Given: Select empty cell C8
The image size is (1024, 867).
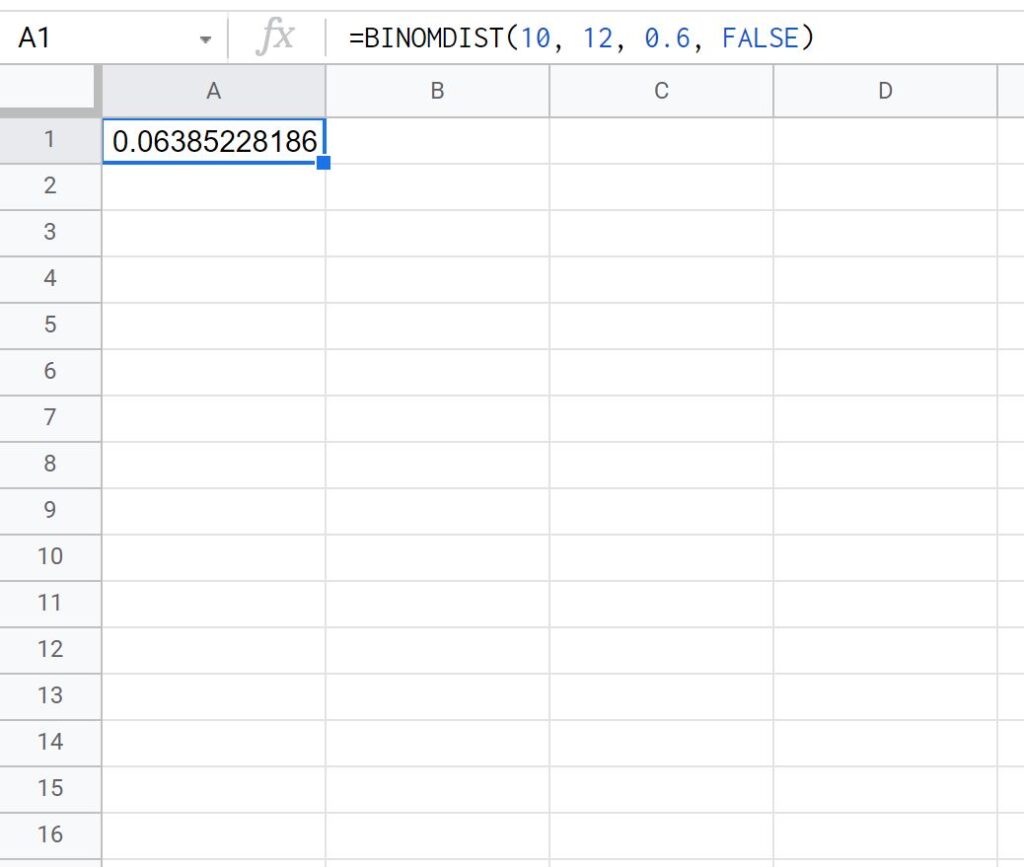Looking at the screenshot, I should tap(660, 464).
